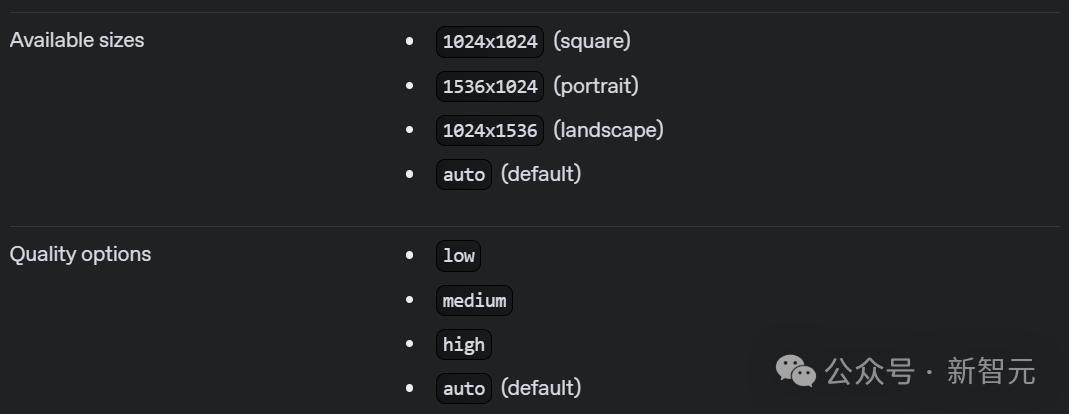Click the "(landscape)" description text
Screen dimensions: 1069x414
(x=608, y=129)
